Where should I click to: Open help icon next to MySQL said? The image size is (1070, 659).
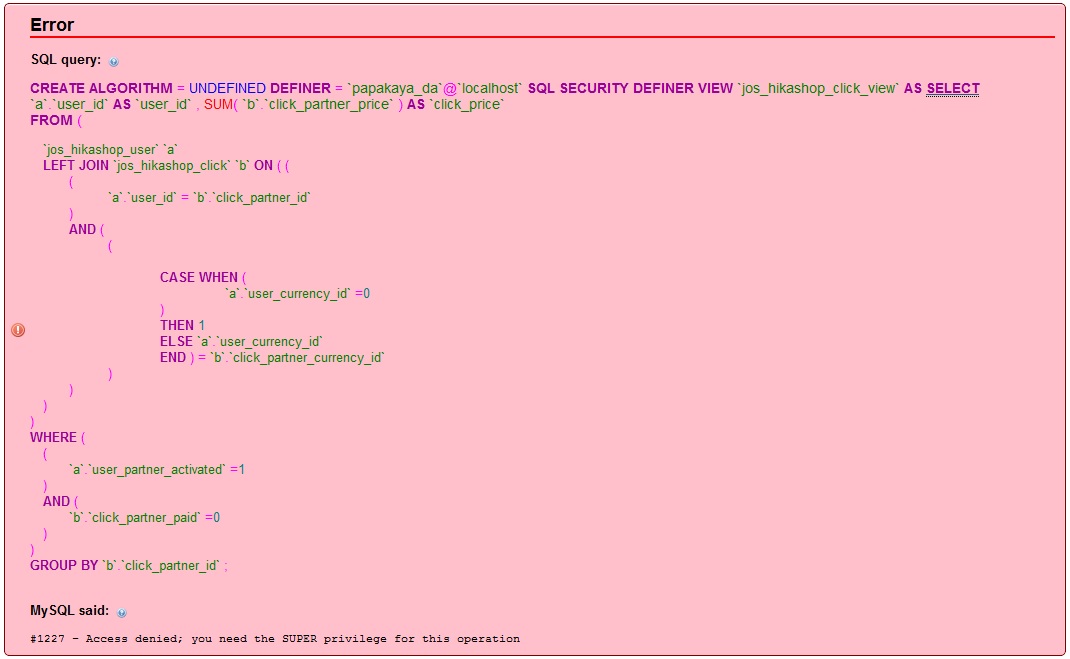coord(121,613)
